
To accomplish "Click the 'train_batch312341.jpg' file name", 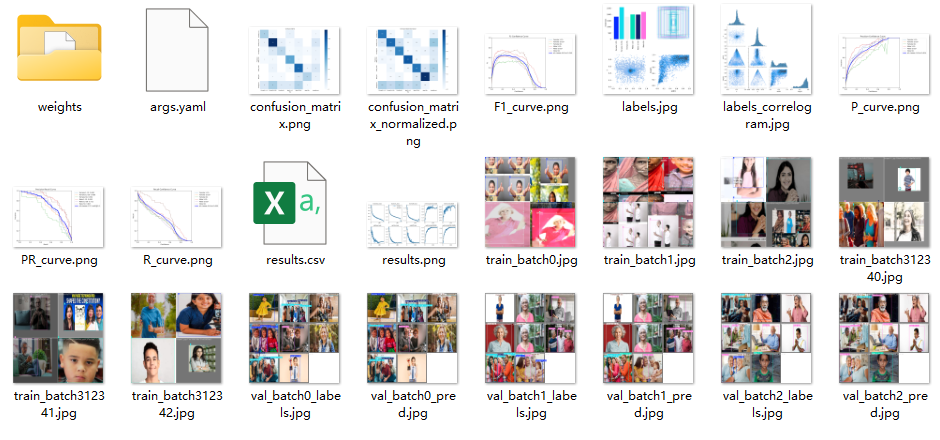I will pyautogui.click(x=58, y=405).
